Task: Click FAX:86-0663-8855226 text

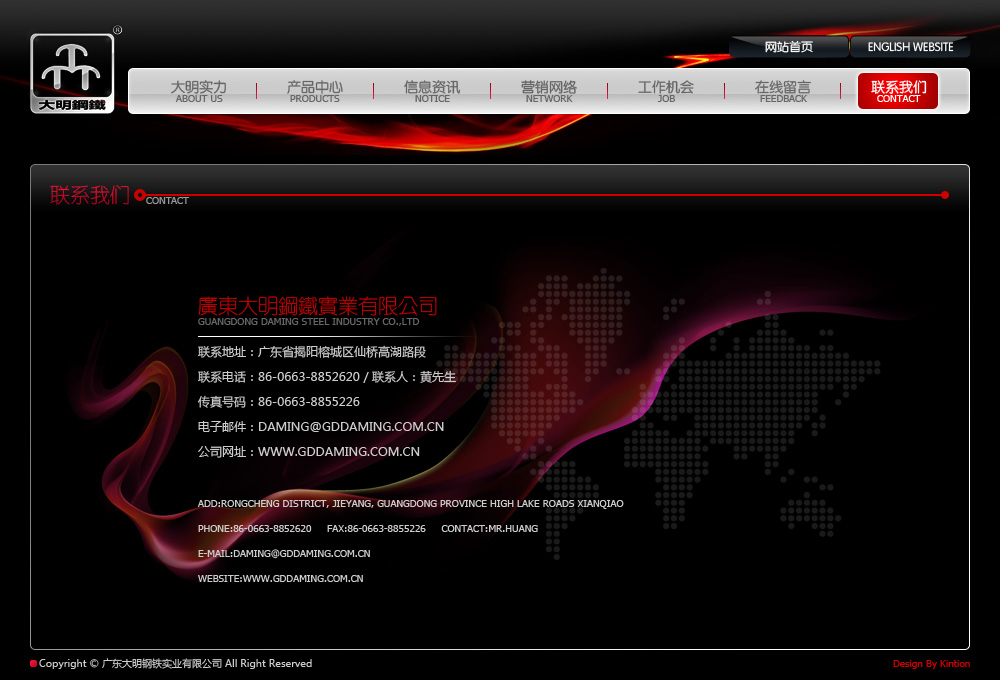Action: (376, 529)
